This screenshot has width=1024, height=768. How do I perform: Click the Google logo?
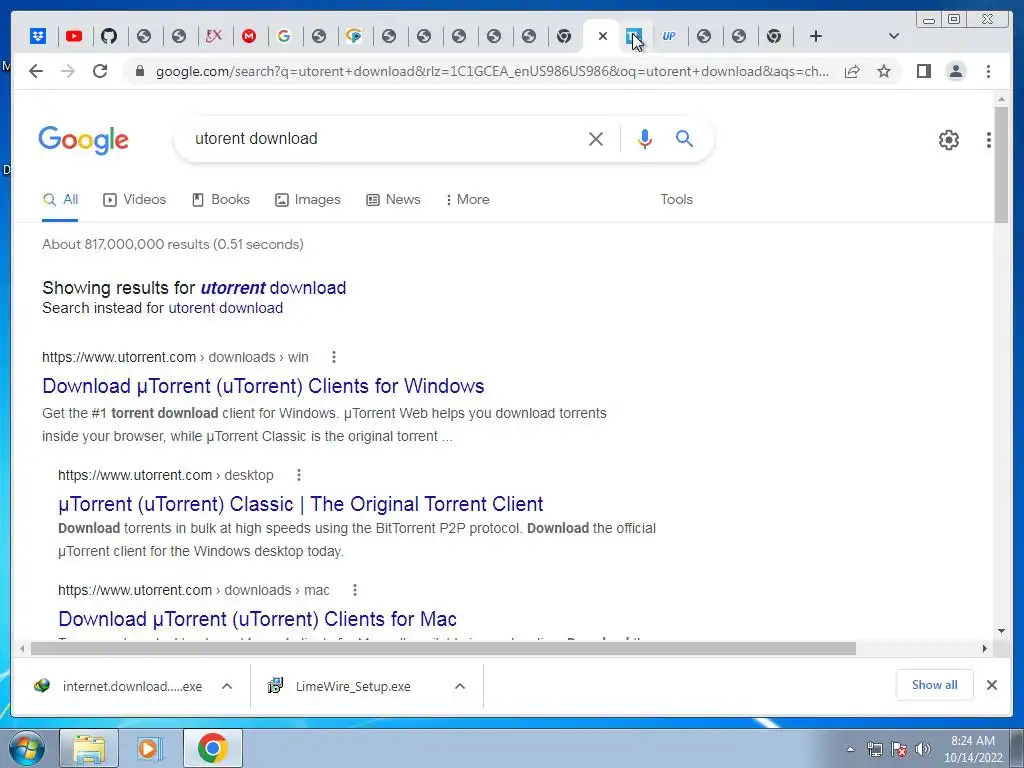point(84,140)
